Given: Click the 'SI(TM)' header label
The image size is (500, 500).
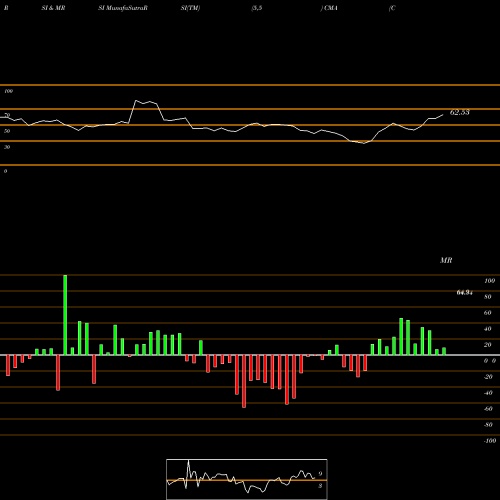Looking at the screenshot, I should (190, 8).
